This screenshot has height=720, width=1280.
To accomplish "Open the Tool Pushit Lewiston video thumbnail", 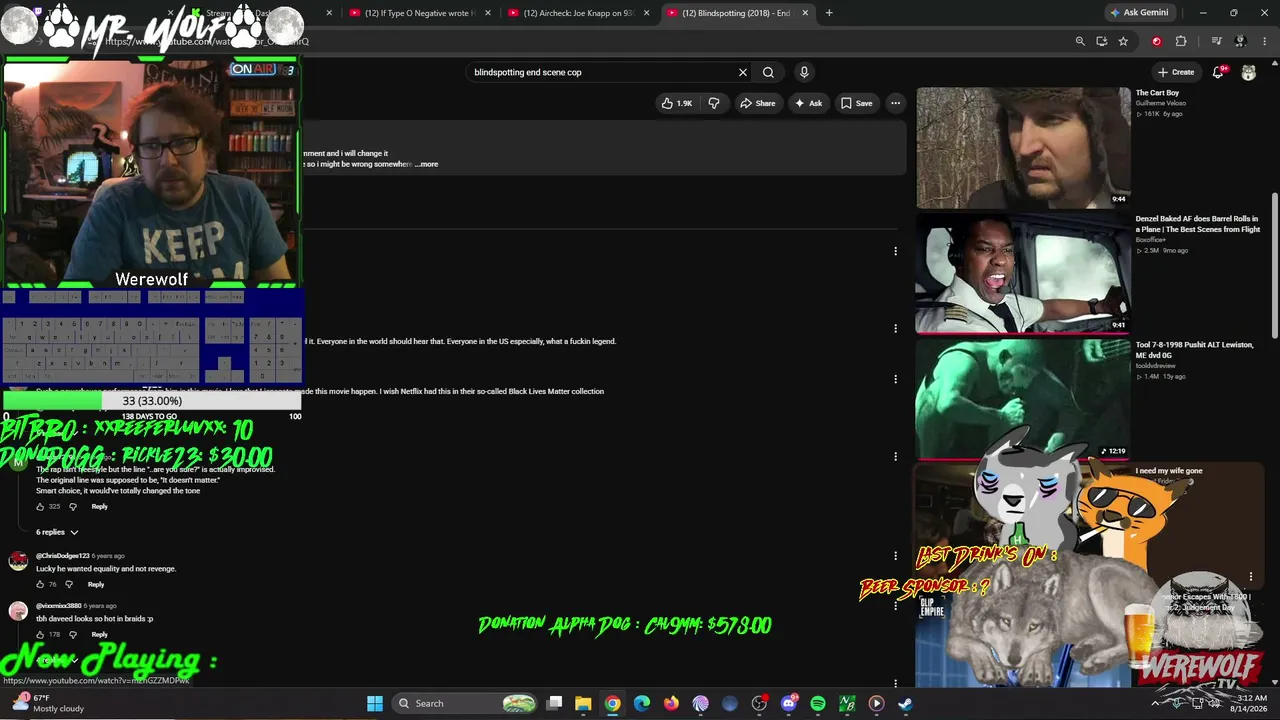I will [1023, 399].
